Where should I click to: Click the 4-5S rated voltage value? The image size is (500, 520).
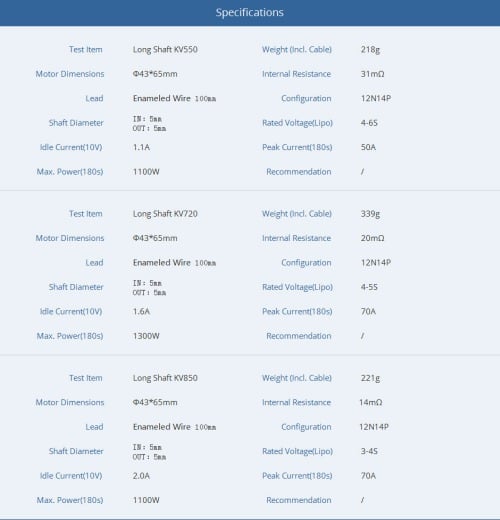coord(369,287)
